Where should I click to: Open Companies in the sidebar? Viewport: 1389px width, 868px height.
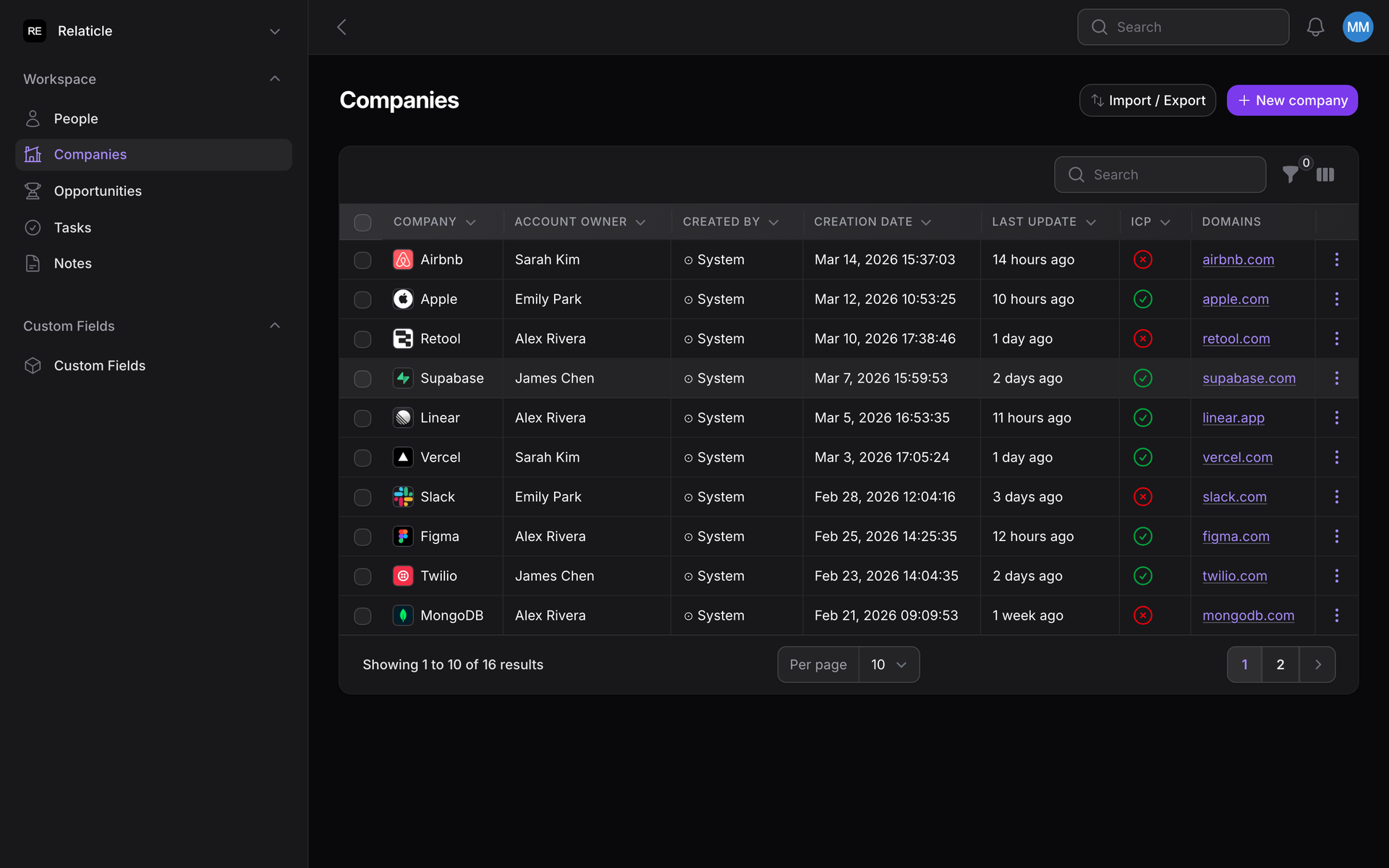[x=153, y=155]
